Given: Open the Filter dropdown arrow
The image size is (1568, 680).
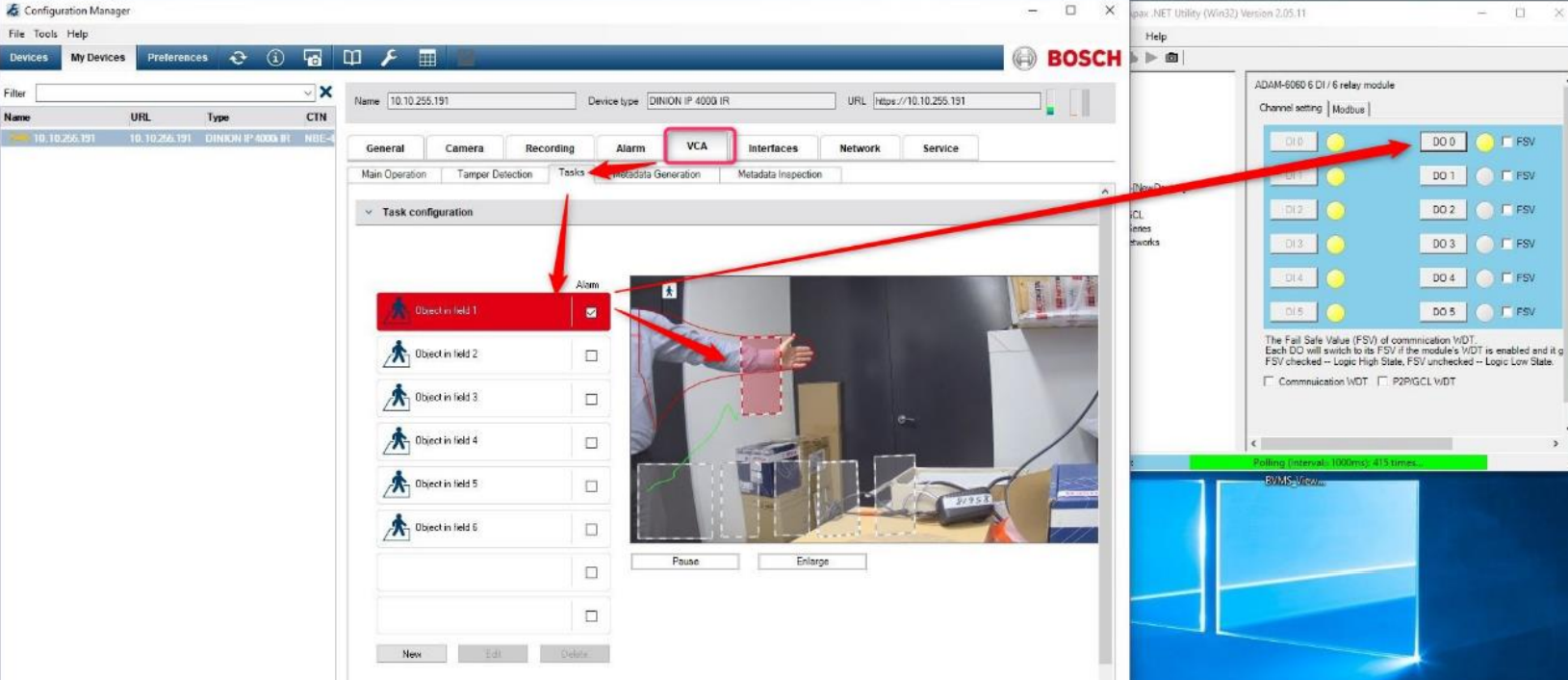Looking at the screenshot, I should coord(308,93).
